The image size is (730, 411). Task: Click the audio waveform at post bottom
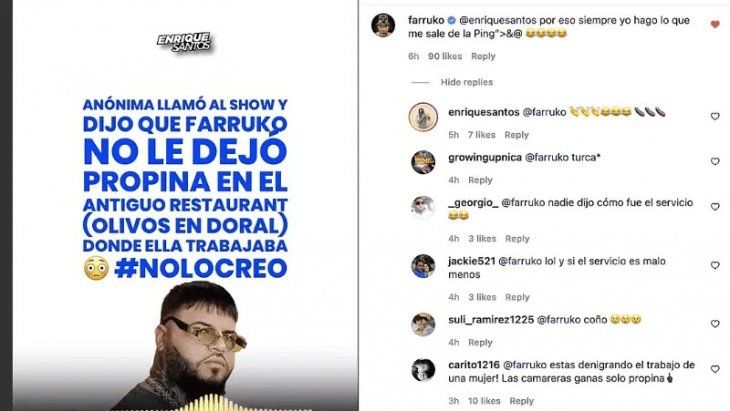(212, 404)
